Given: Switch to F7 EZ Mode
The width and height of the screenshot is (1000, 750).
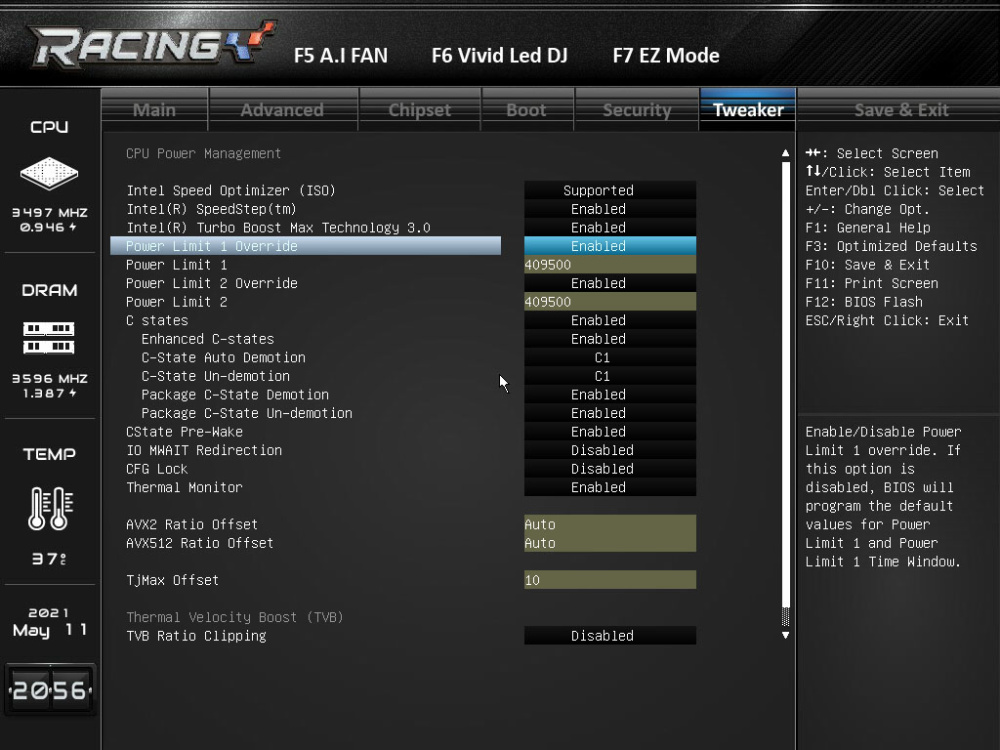Looking at the screenshot, I should (666, 55).
